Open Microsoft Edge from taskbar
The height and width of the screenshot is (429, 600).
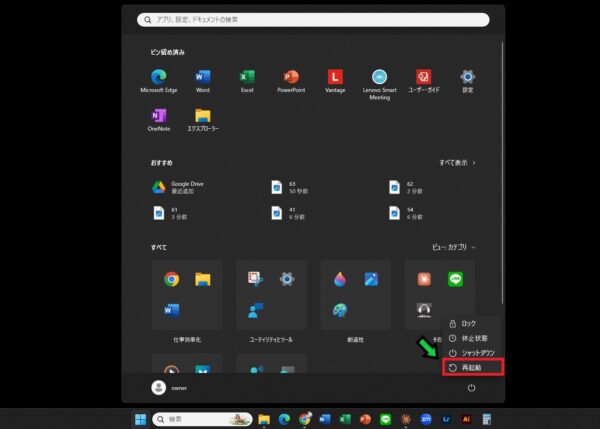point(284,419)
